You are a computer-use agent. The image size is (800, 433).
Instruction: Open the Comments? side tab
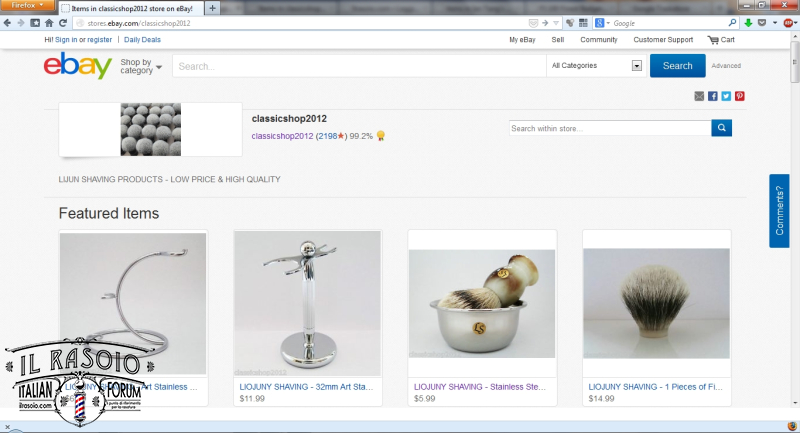tap(779, 211)
